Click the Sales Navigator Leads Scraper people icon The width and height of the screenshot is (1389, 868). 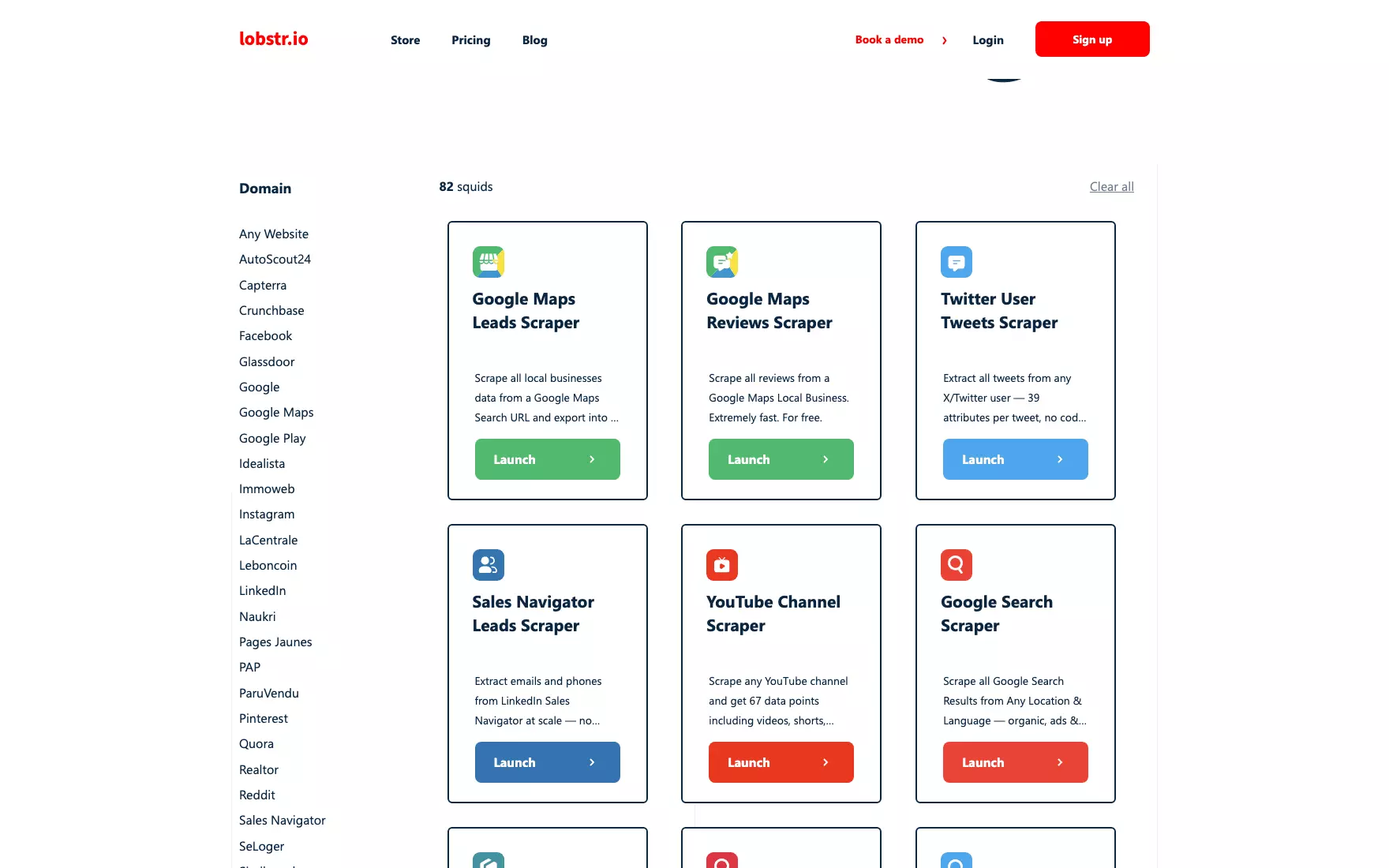click(x=488, y=565)
